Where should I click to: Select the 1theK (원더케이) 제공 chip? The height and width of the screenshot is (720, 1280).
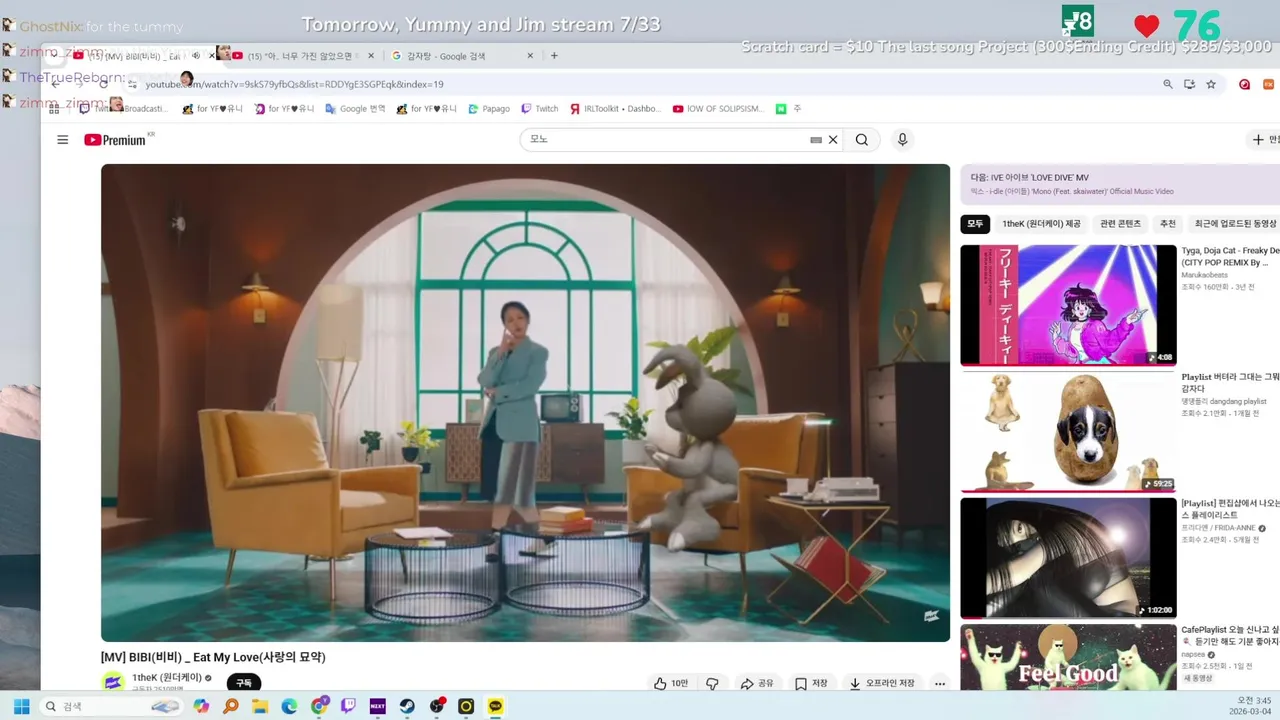[1041, 224]
